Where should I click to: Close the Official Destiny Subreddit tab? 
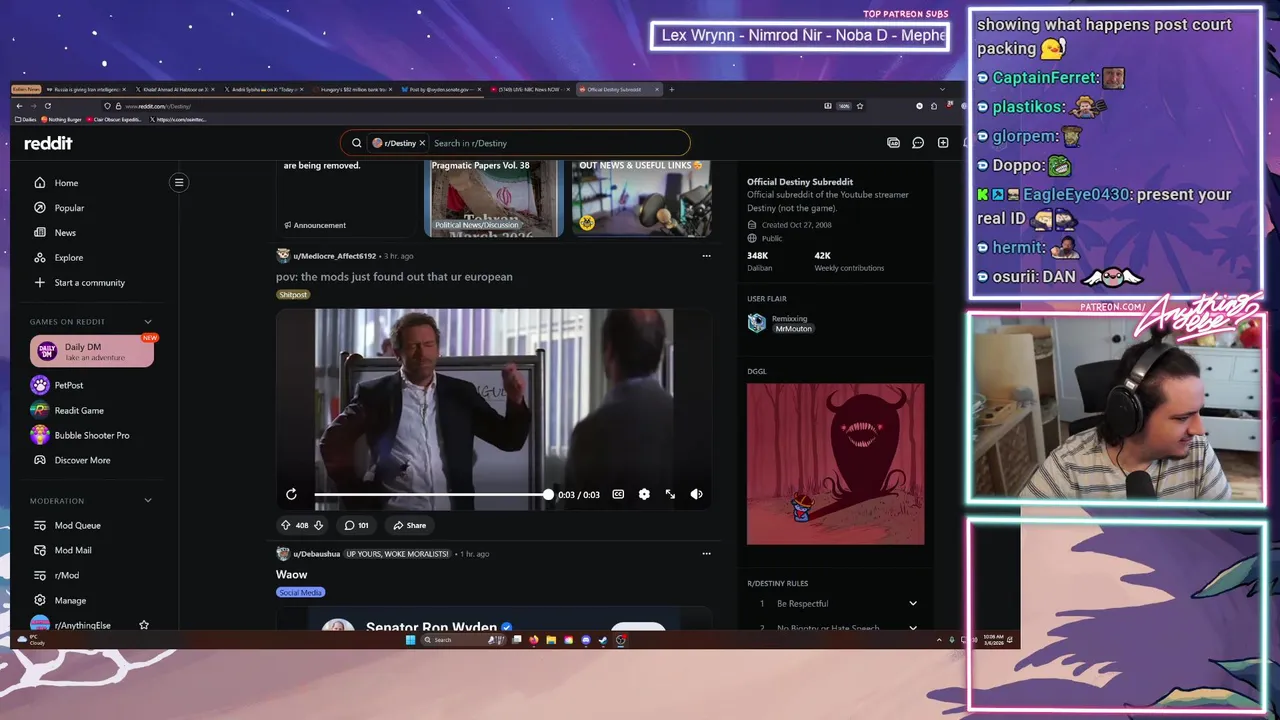657,89
